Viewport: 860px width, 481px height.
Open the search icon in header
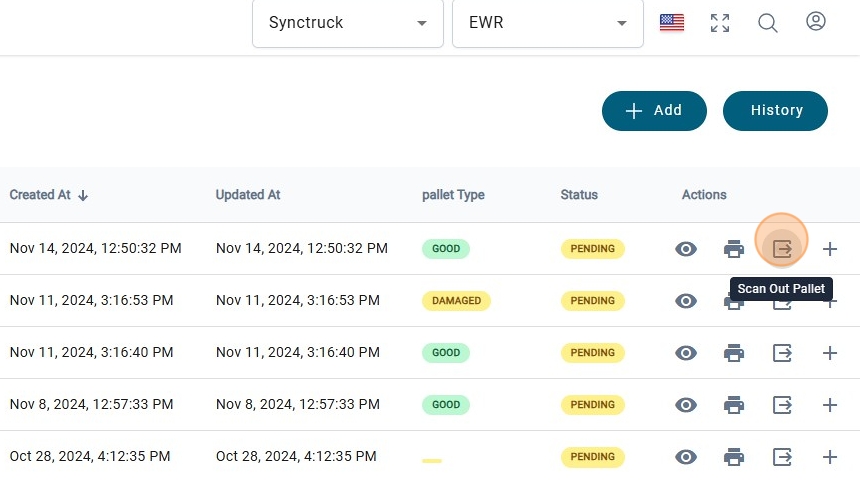click(x=768, y=22)
